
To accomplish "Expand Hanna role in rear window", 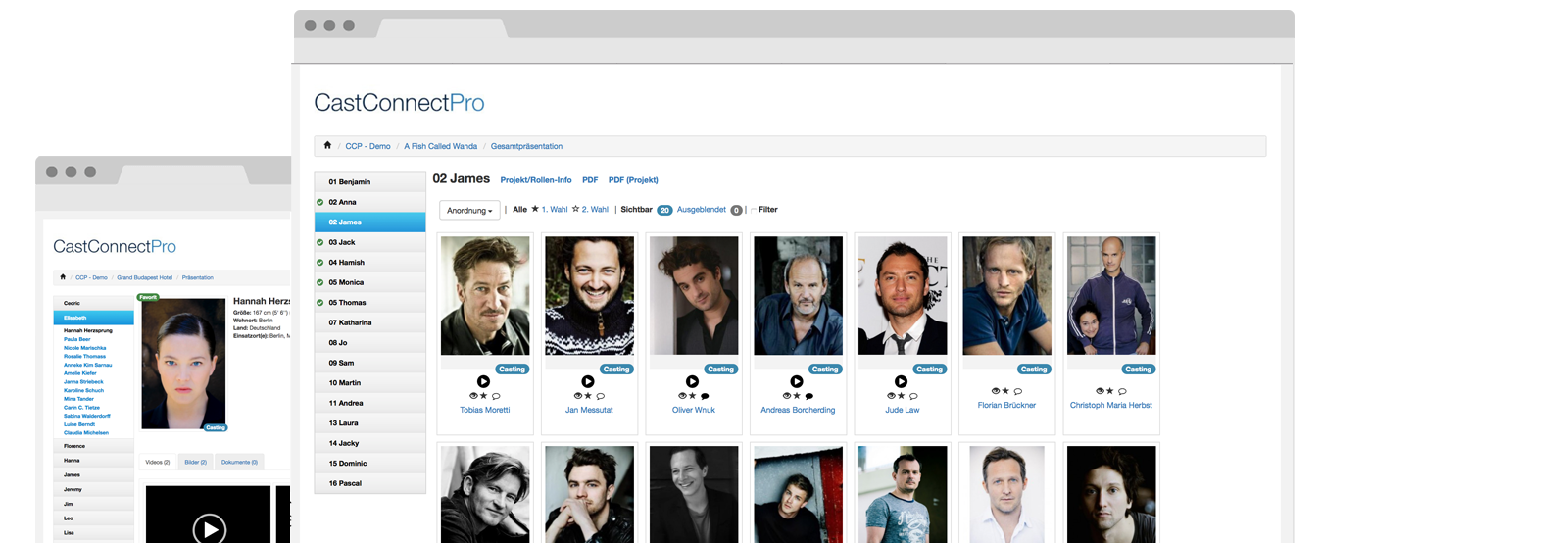I will click(x=93, y=461).
